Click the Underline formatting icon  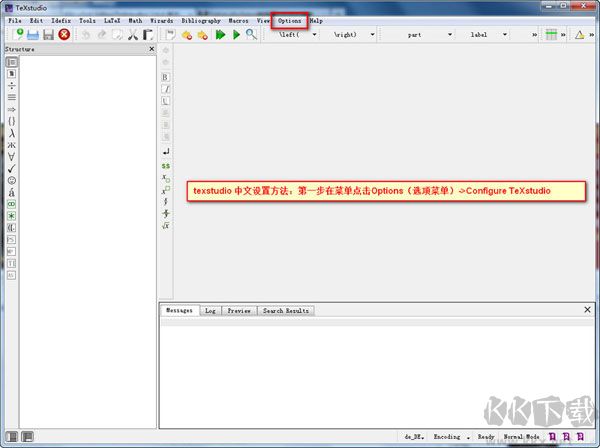pos(165,101)
